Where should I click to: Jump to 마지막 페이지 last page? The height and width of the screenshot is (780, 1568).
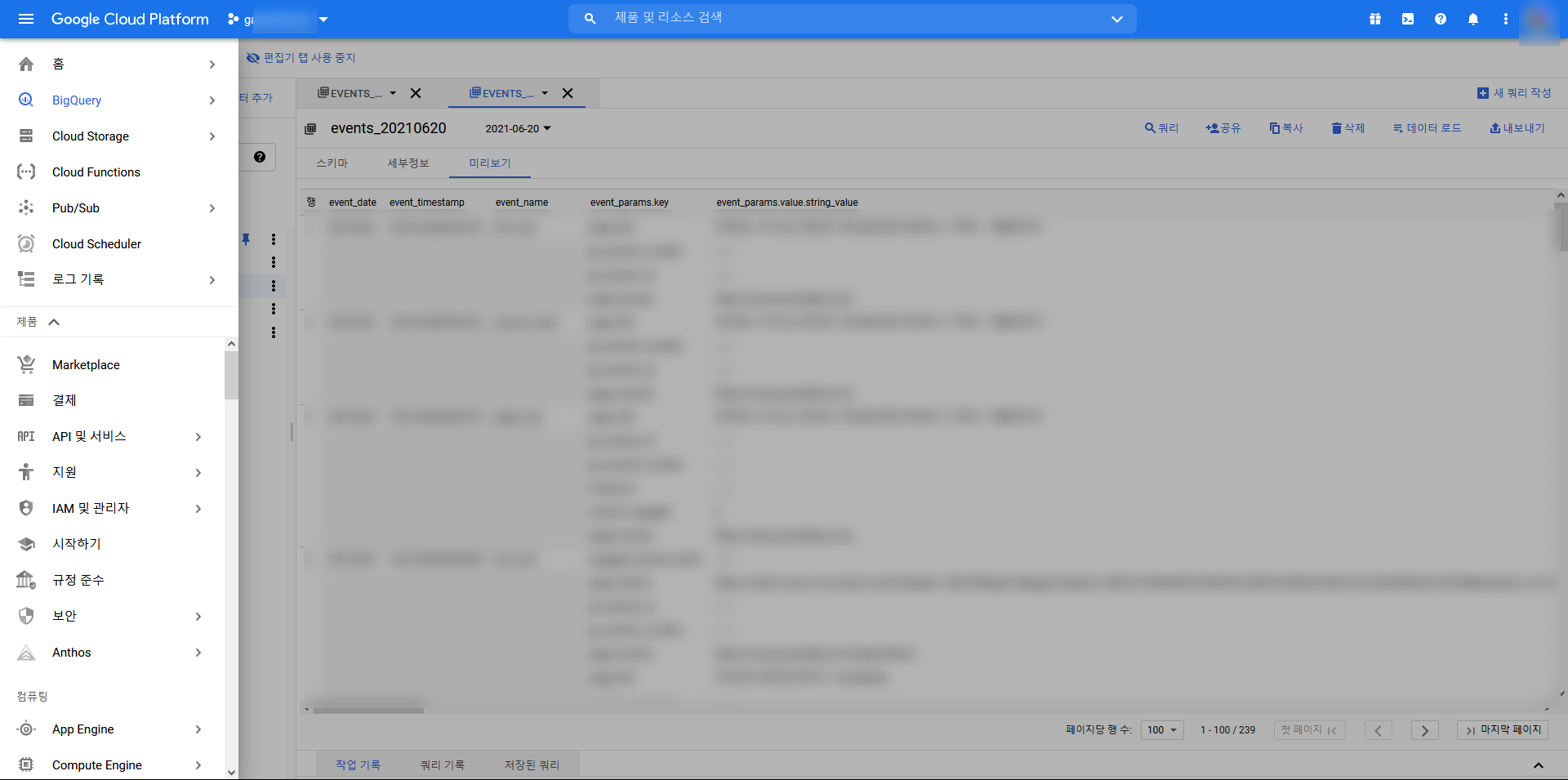click(x=1503, y=730)
